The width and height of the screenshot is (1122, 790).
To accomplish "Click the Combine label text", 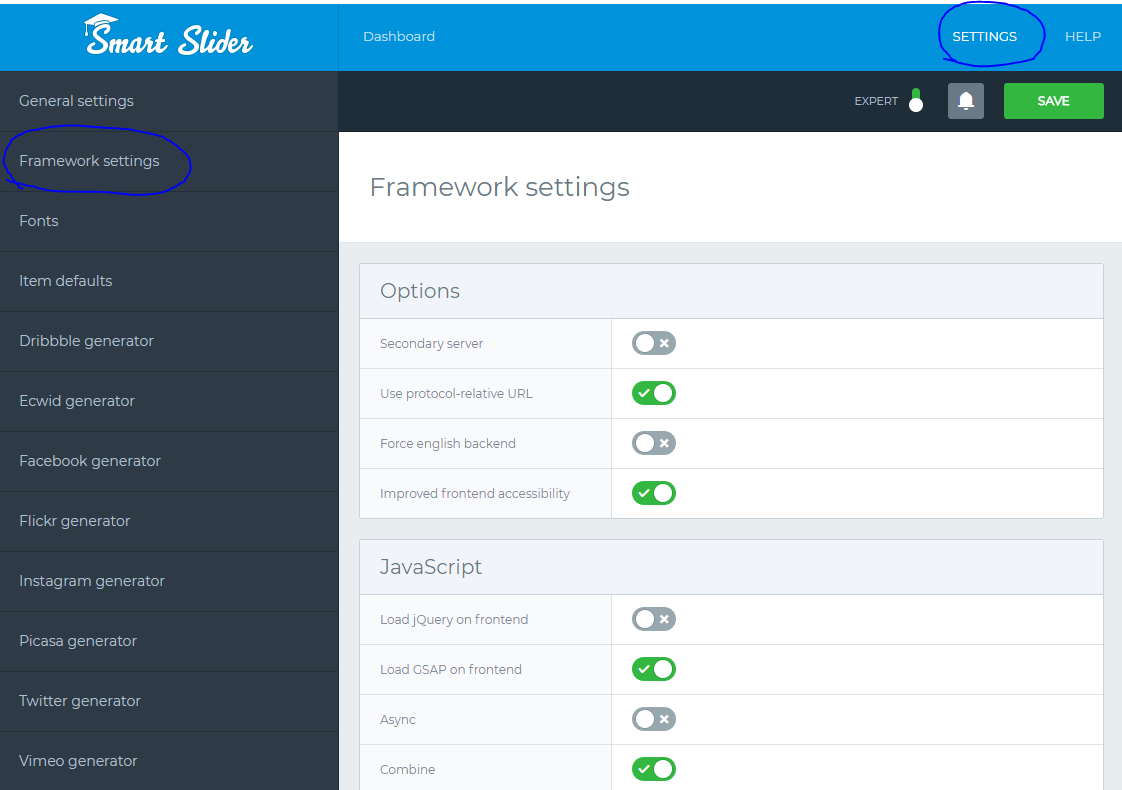I will tap(407, 770).
